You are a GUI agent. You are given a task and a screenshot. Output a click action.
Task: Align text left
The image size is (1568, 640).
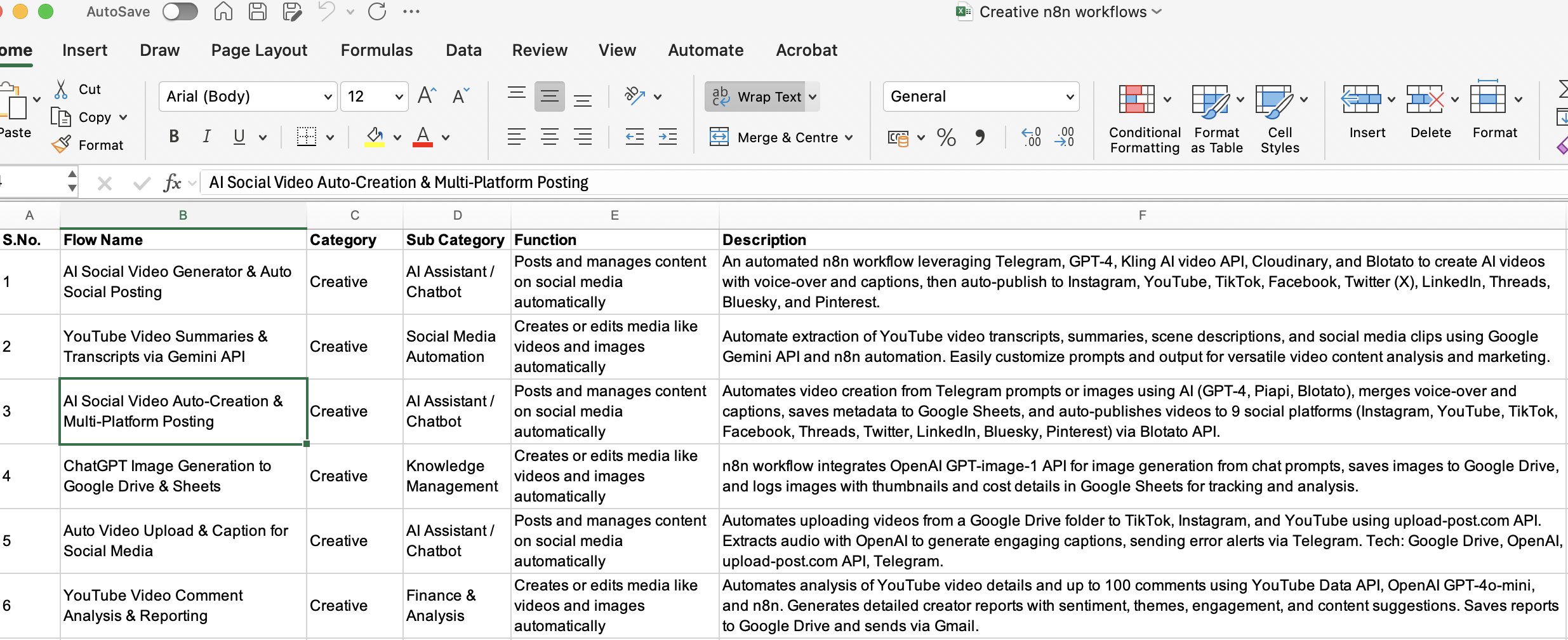click(x=517, y=137)
